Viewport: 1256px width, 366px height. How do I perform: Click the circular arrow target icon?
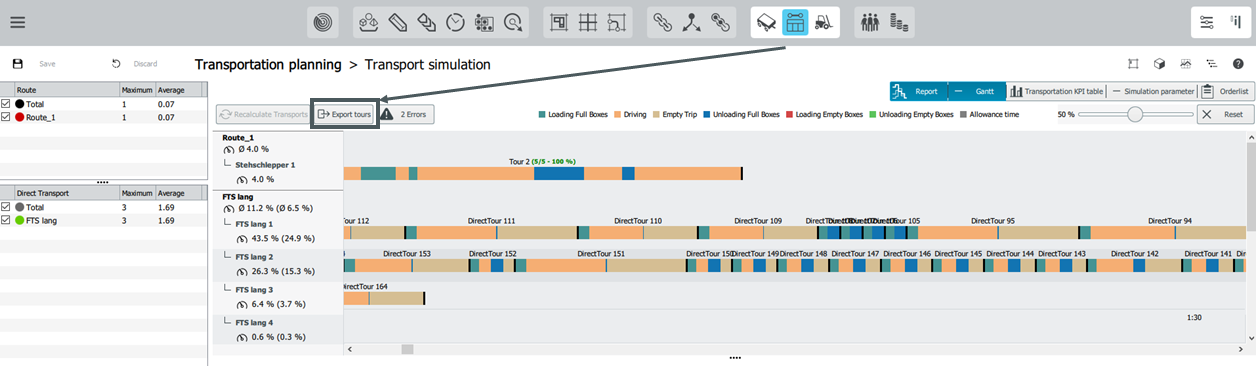click(514, 22)
